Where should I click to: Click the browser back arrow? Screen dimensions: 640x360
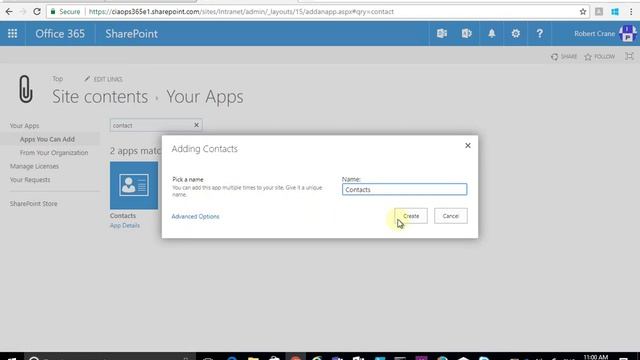tap(9, 11)
